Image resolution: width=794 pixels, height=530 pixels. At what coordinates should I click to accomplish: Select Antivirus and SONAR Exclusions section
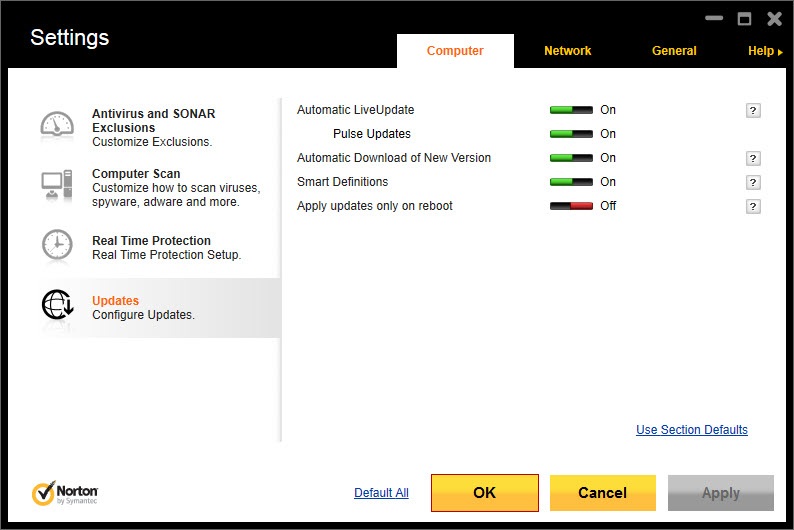click(153, 120)
